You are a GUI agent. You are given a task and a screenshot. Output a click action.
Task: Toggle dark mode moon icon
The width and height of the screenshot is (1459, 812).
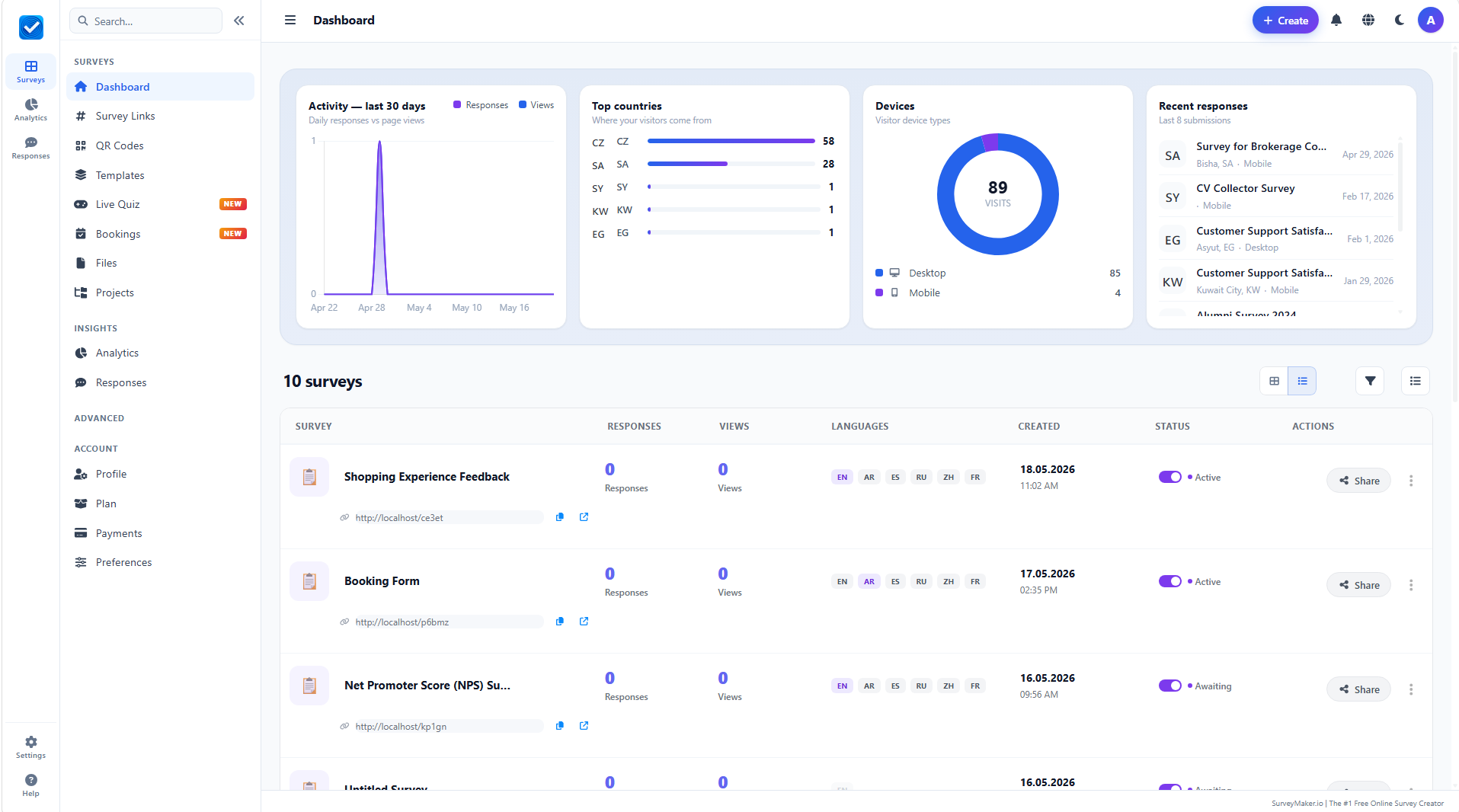[x=1400, y=21]
